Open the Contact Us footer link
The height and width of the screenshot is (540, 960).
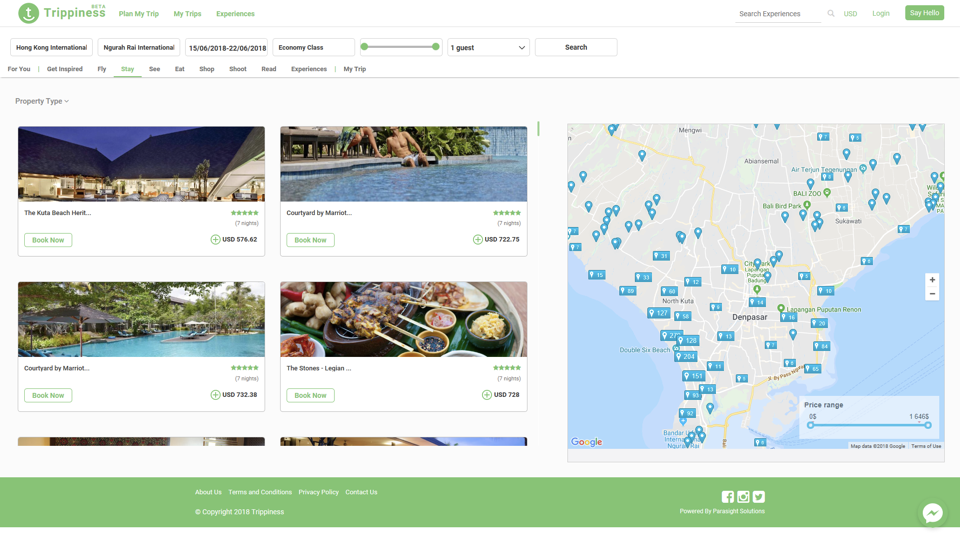pyautogui.click(x=361, y=492)
